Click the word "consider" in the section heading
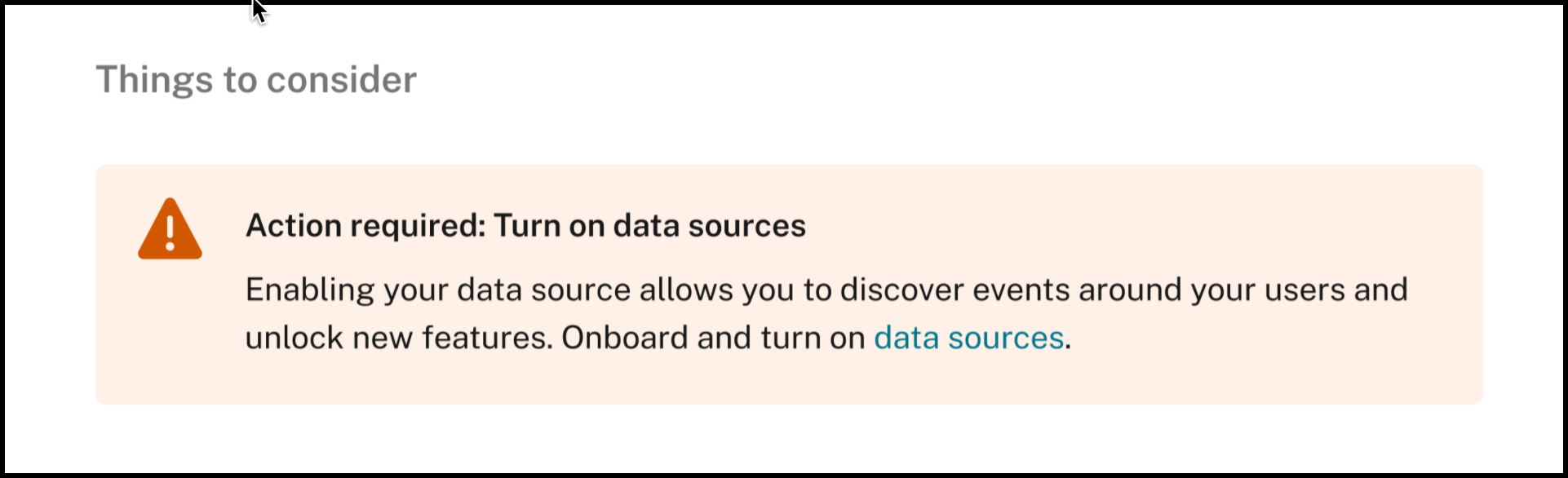Image resolution: width=1568 pixels, height=478 pixels. pyautogui.click(x=341, y=80)
